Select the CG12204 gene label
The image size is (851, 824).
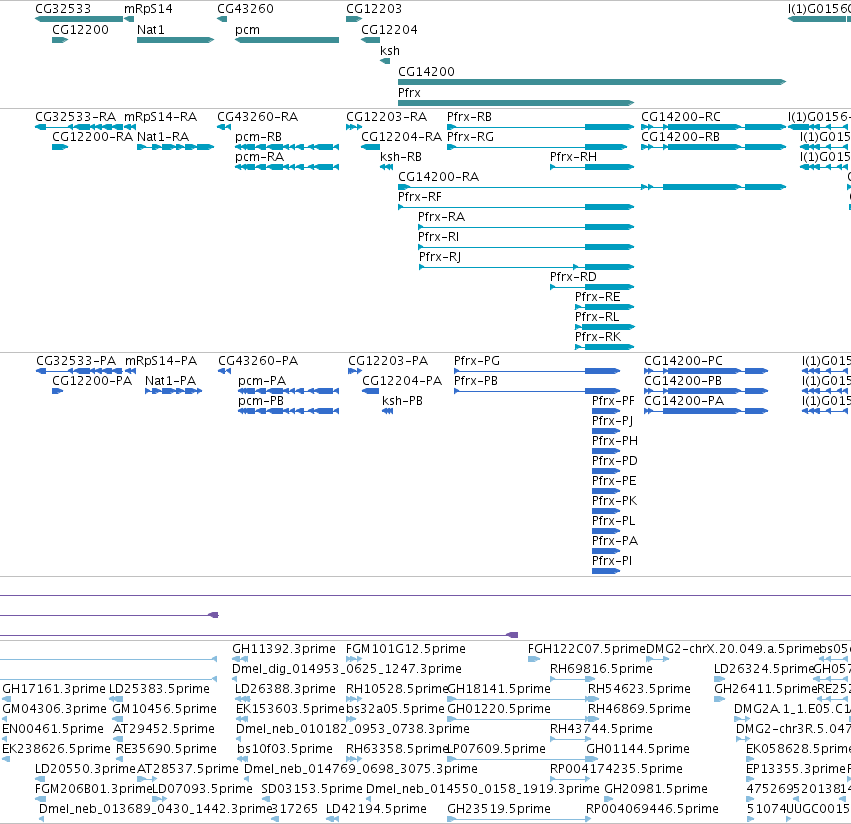pos(389,30)
